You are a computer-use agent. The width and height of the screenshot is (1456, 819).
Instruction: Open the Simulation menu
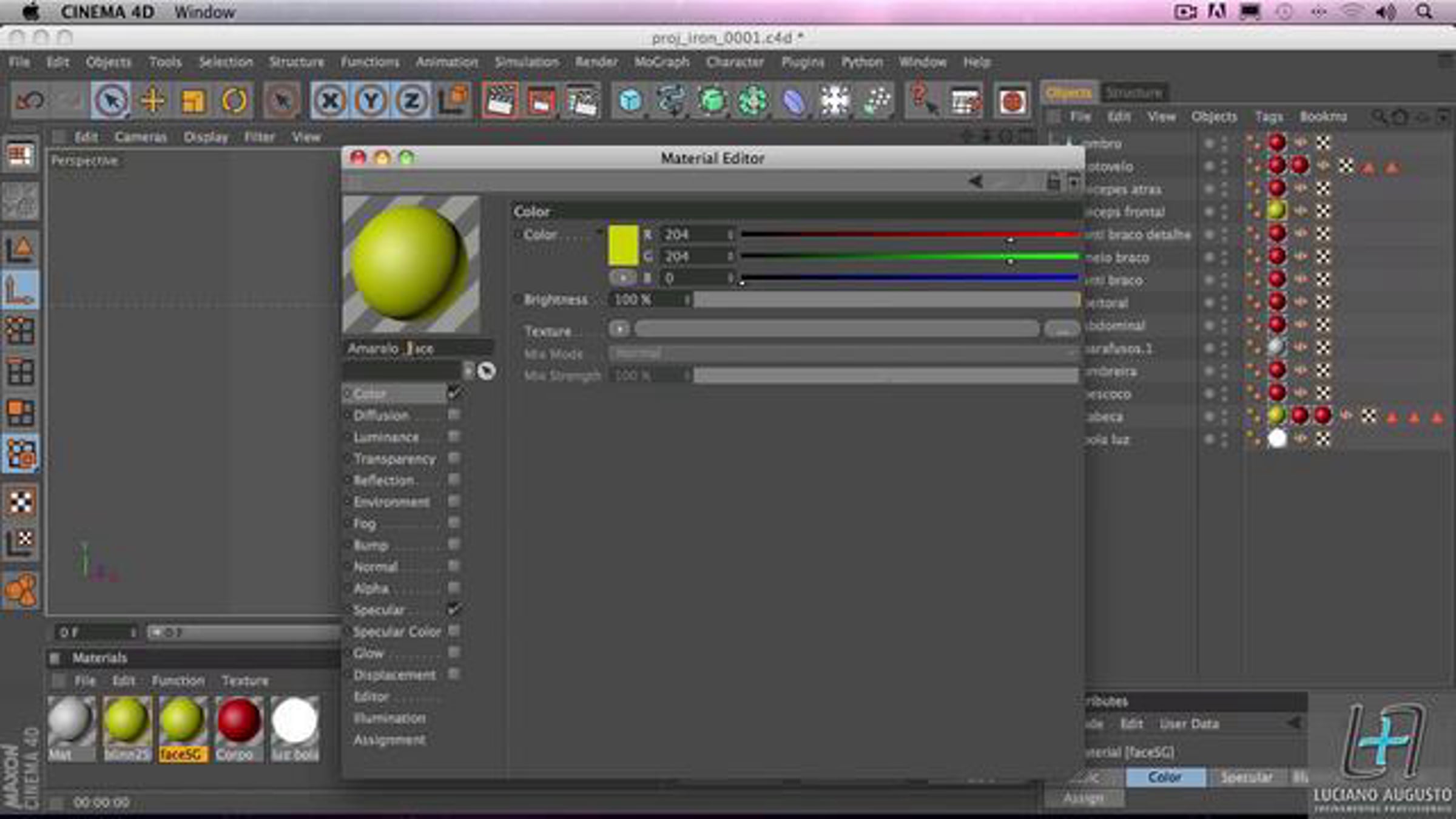coord(527,62)
